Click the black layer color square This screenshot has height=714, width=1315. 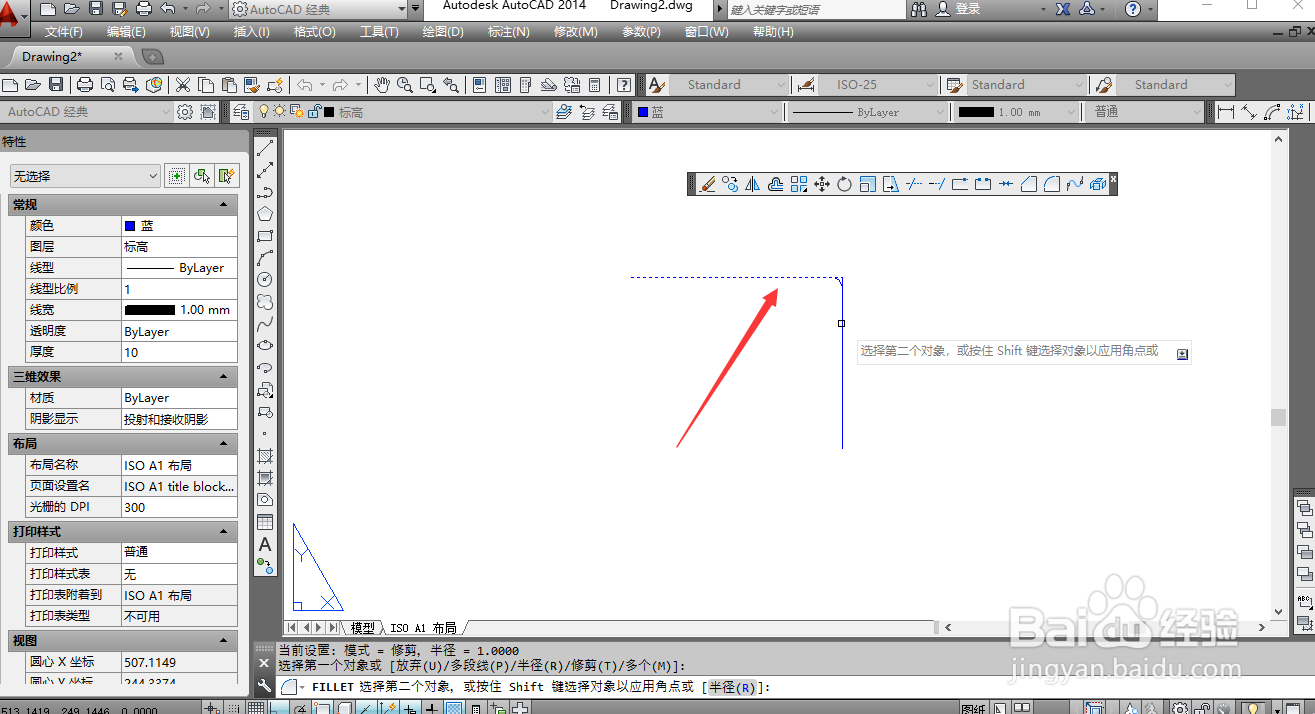(328, 112)
